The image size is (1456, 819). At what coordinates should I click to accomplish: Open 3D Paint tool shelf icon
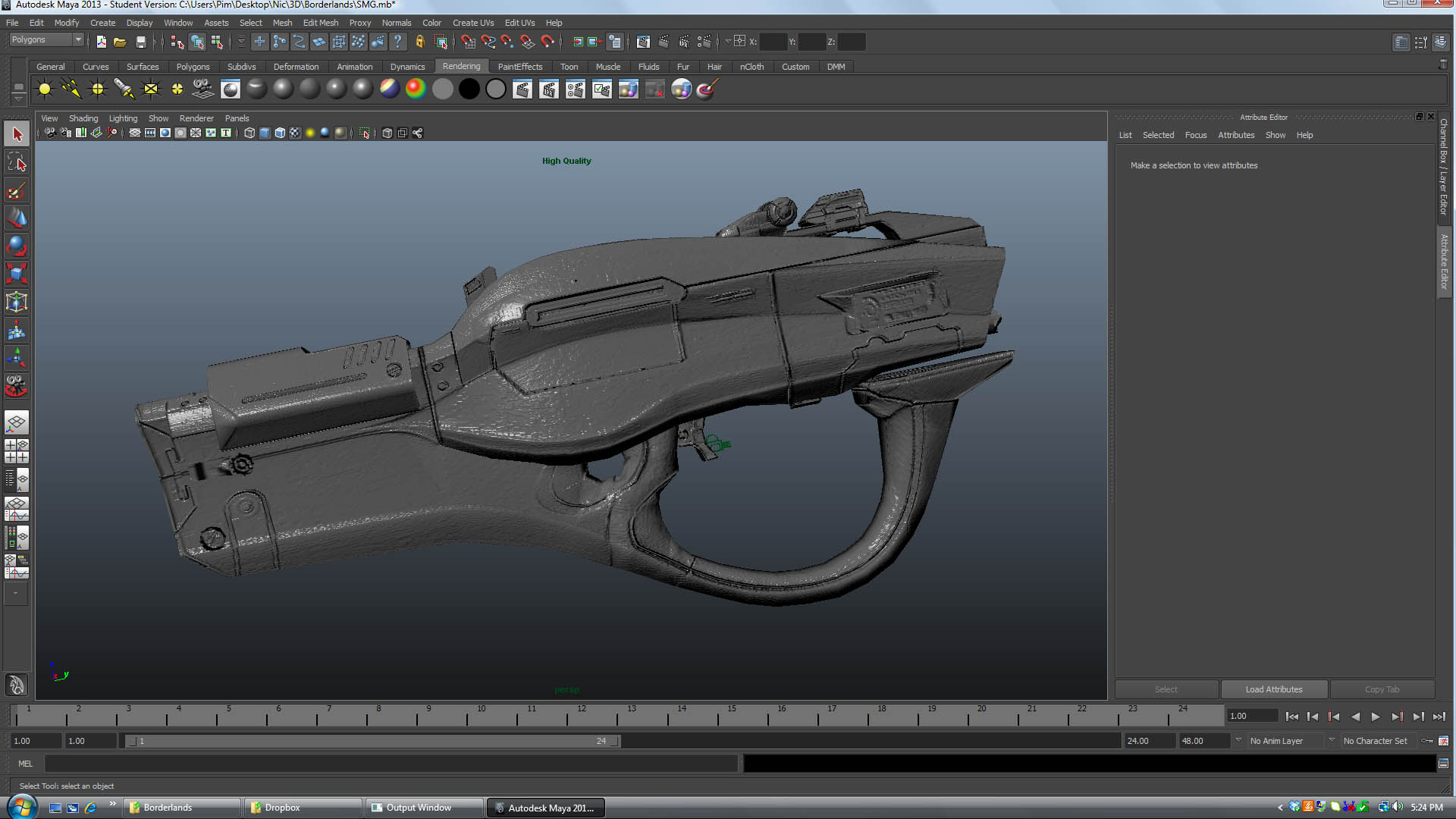707,89
